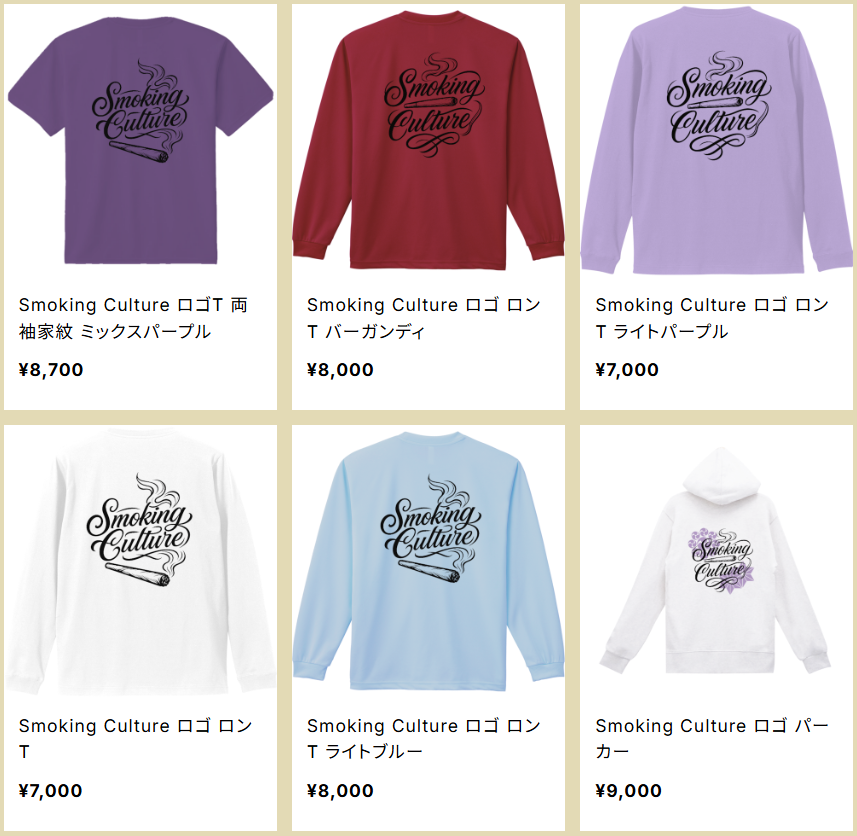Screen dimensions: 857x836
Task: Open the light purple long-sleeve shirt image
Action: tap(717, 141)
